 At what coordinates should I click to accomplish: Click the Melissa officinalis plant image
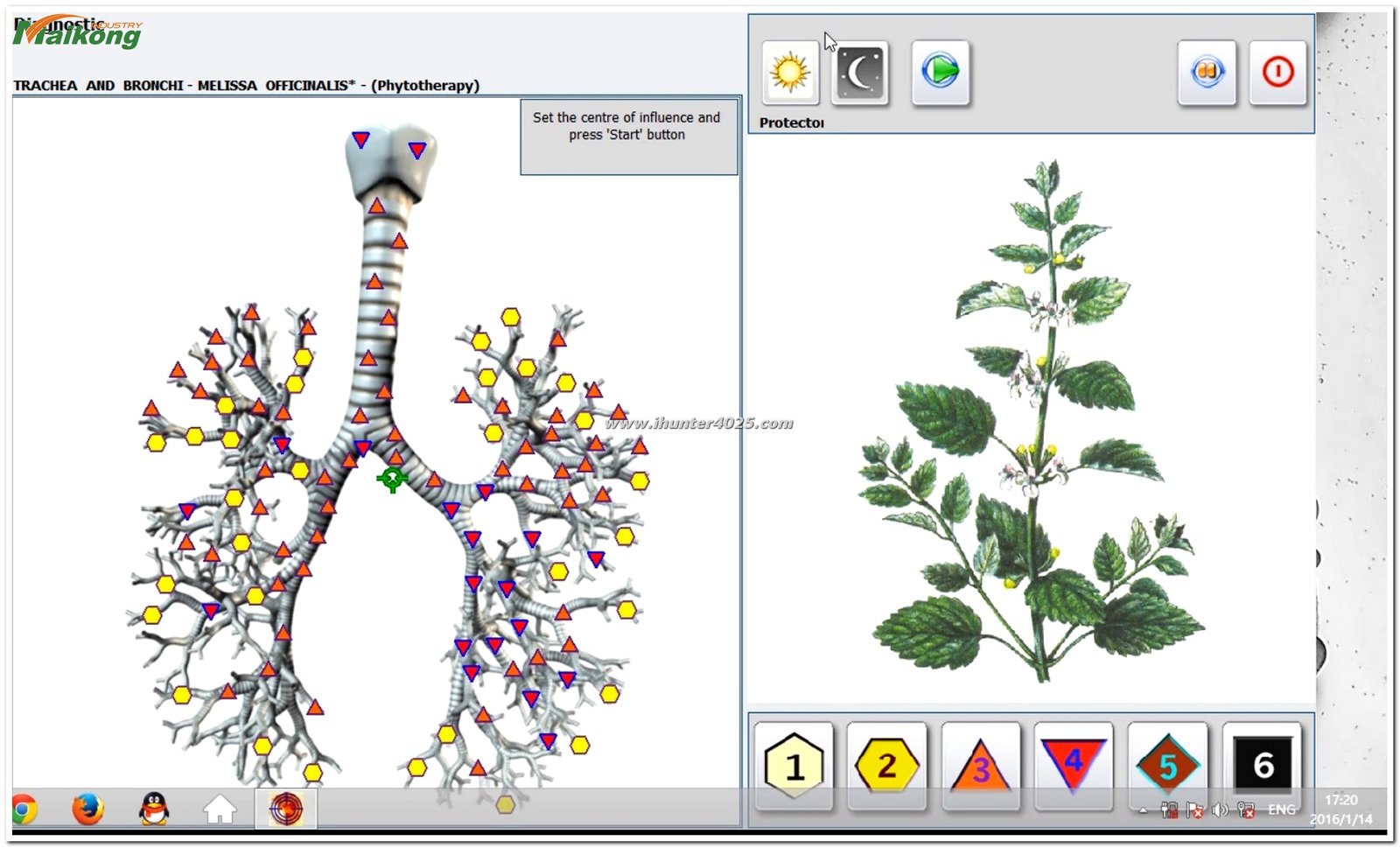(1032, 420)
